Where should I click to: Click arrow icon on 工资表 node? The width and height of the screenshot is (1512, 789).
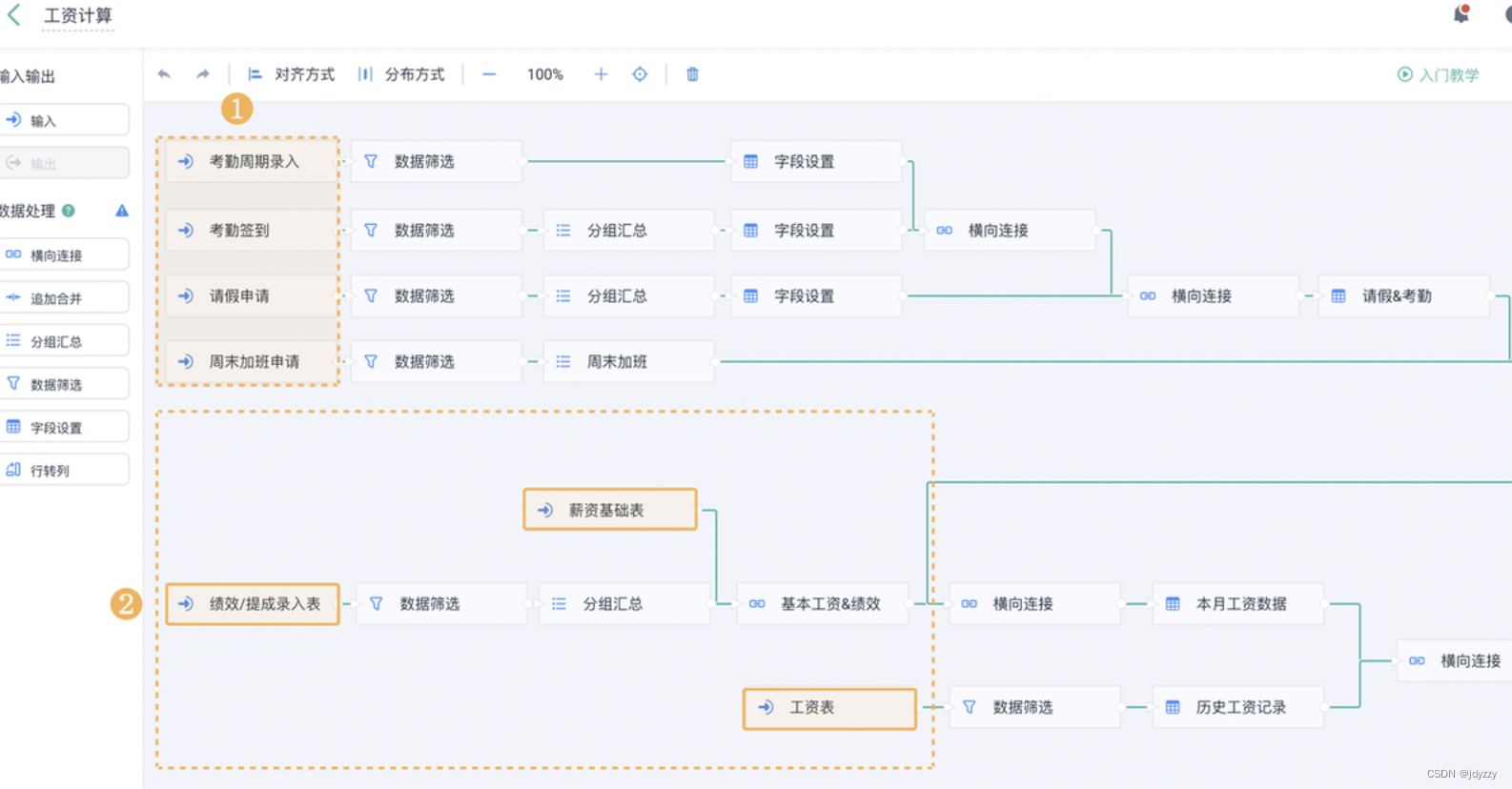pos(766,708)
